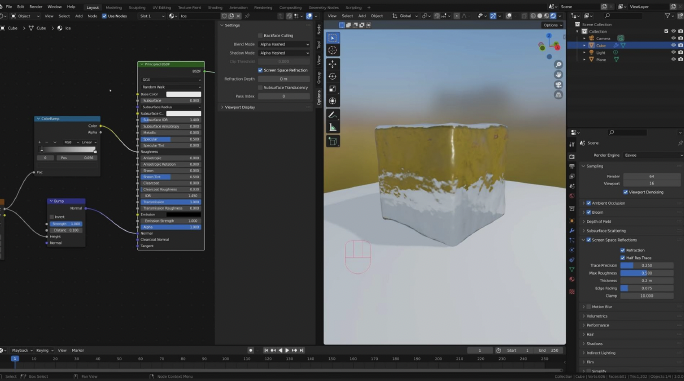Switch viewport to solid shading mode
Viewport: 684px width, 381px height.
[x=540, y=16]
